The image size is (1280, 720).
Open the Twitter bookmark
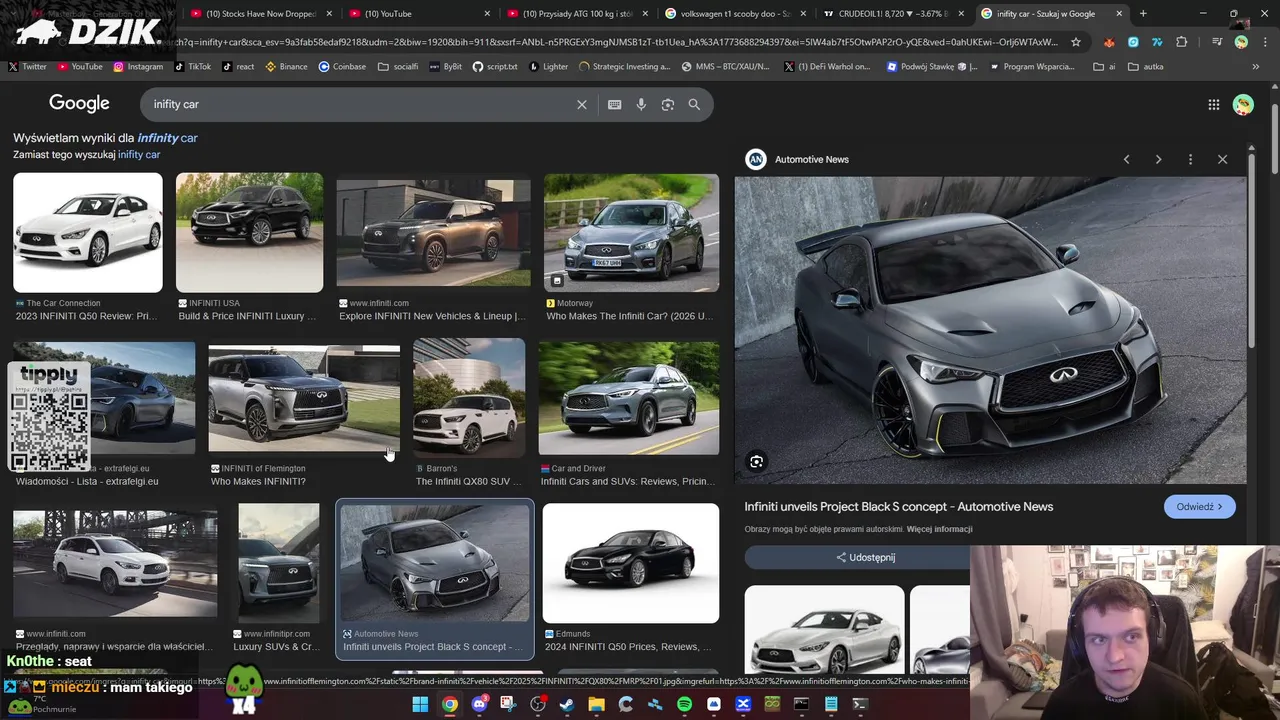[x=28, y=66]
